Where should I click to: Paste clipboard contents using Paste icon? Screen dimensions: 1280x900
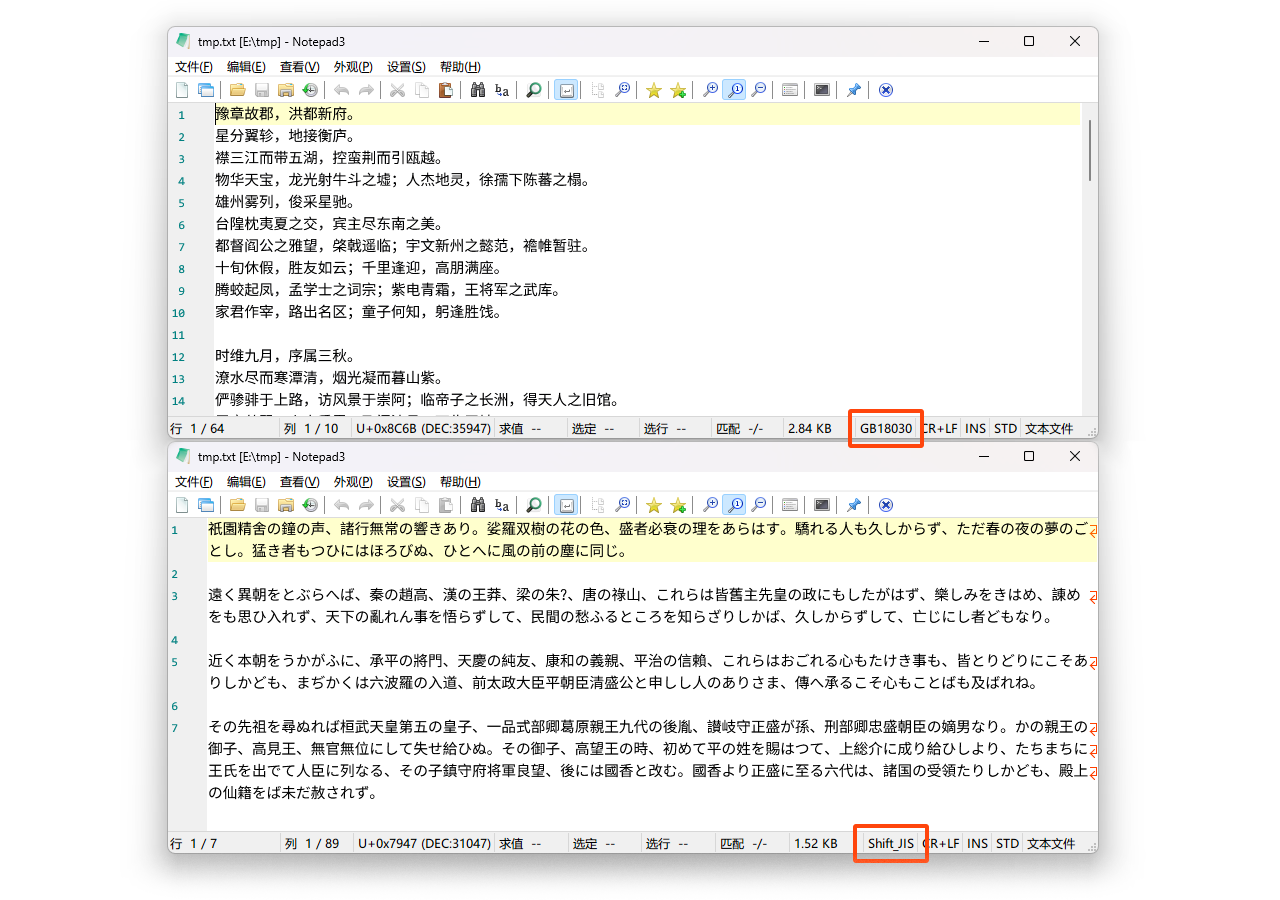[x=445, y=90]
